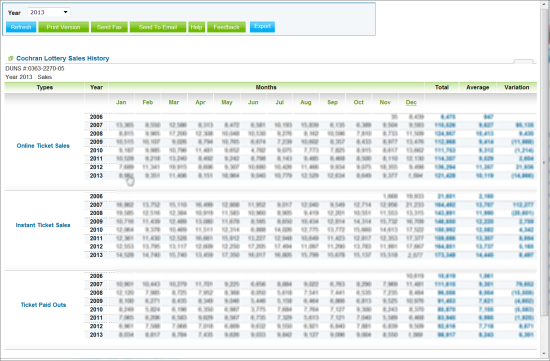This screenshot has height=361, width=550.
Task: Select the Online Ticket Sales type link
Action: click(43, 146)
